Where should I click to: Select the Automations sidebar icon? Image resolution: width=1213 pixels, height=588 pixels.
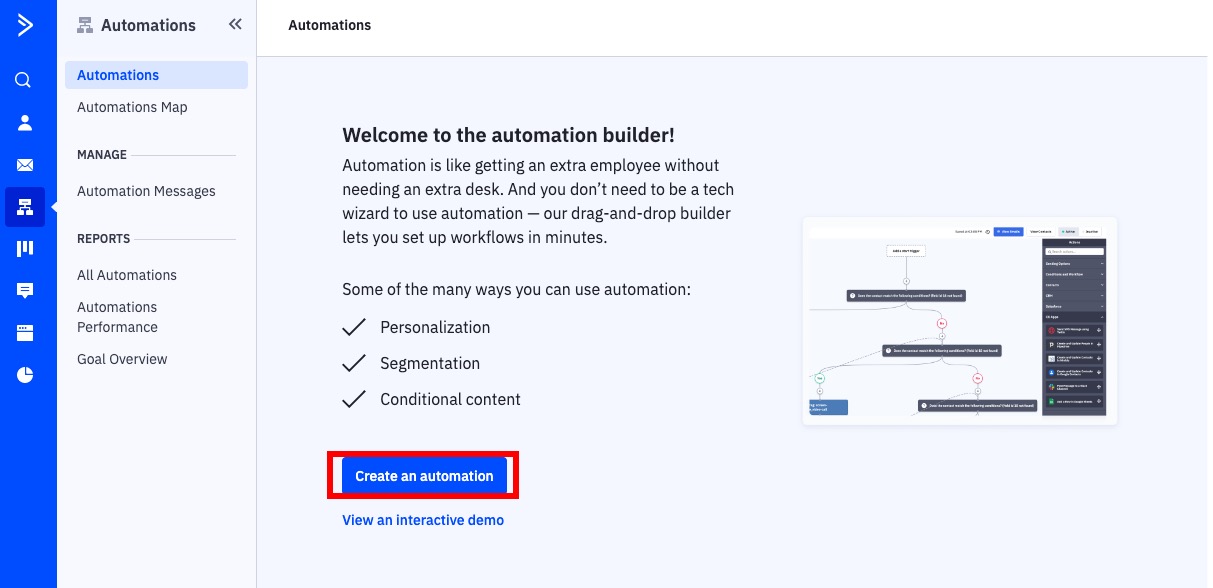[x=25, y=207]
